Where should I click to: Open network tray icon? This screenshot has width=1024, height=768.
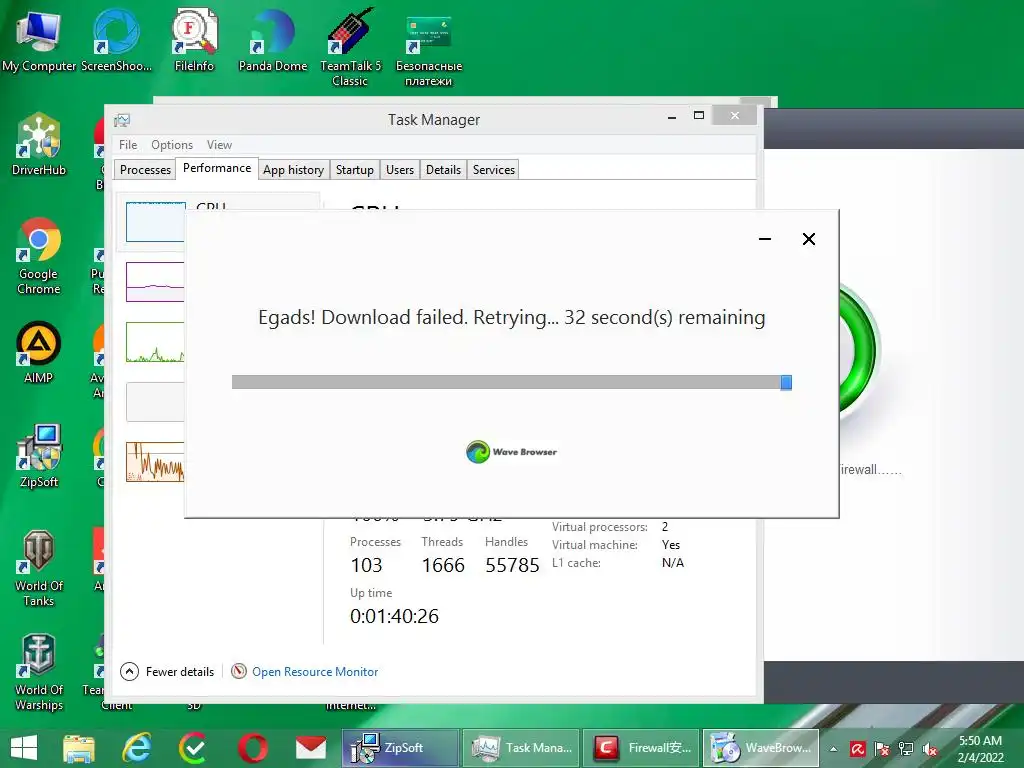(906, 749)
